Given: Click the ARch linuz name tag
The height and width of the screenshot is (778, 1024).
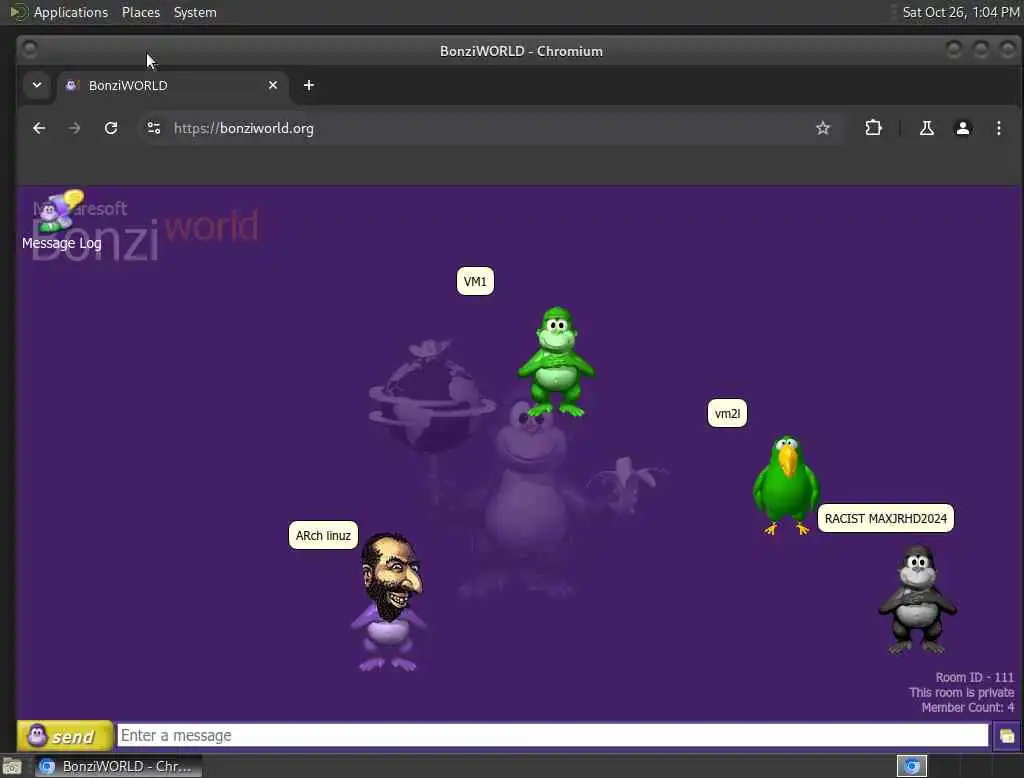Looking at the screenshot, I should pyautogui.click(x=323, y=536).
